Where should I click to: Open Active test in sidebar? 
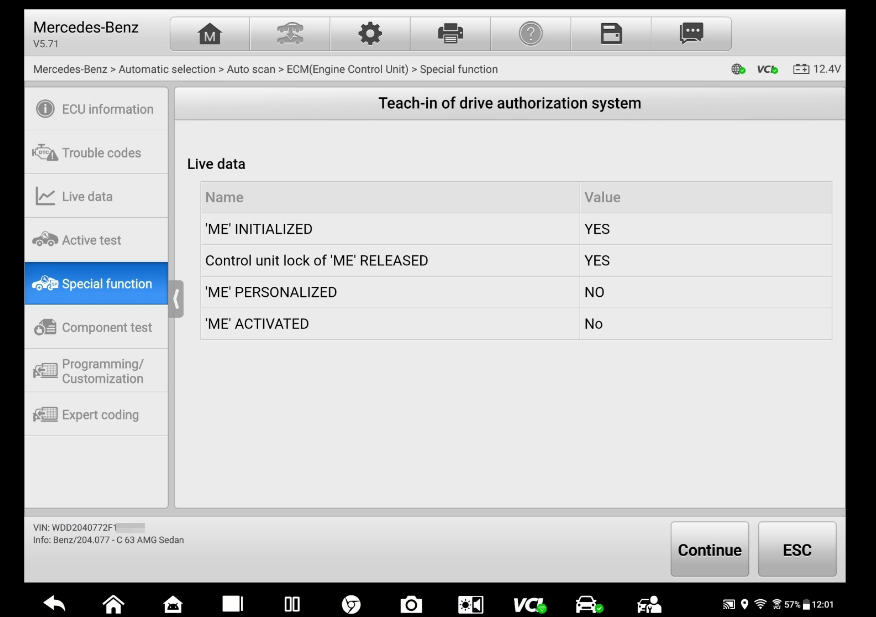tap(96, 240)
